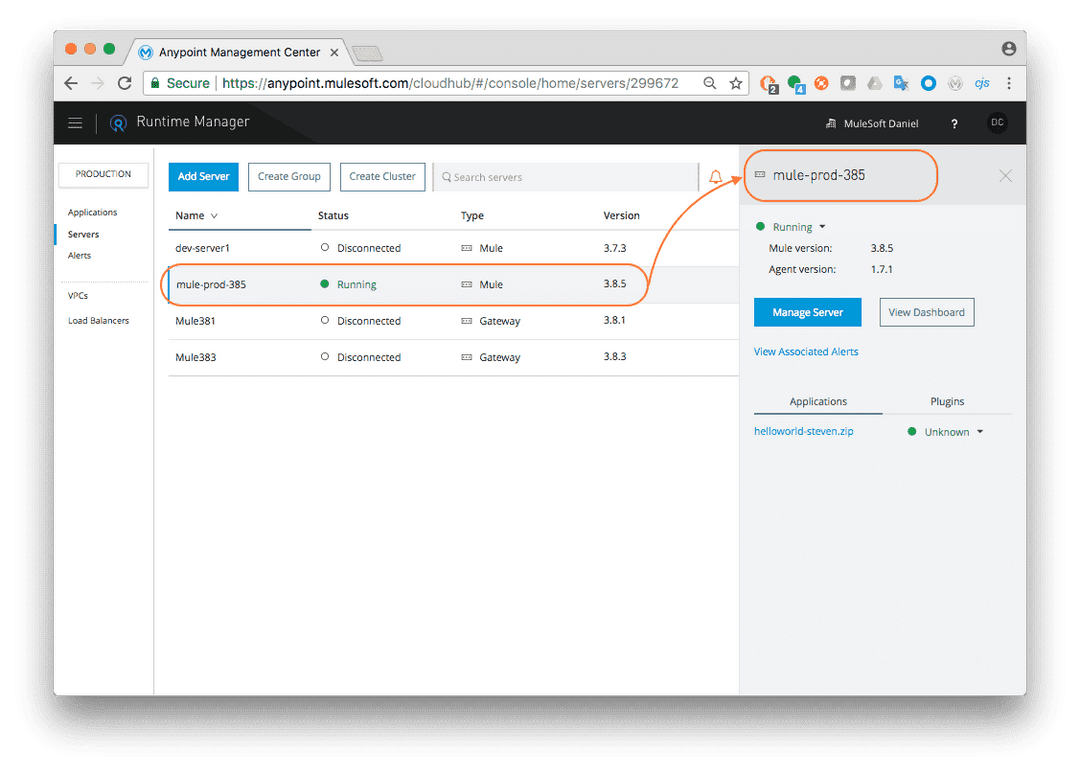Switch to the Plugins tab

[x=946, y=401]
